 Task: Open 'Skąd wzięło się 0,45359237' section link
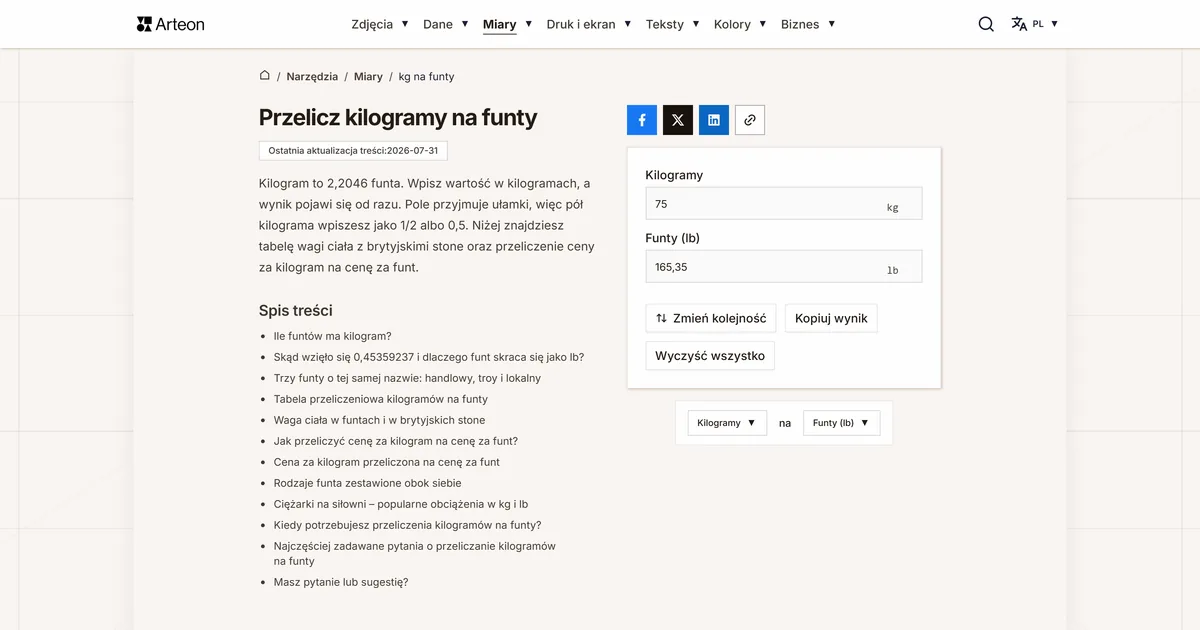pos(429,357)
